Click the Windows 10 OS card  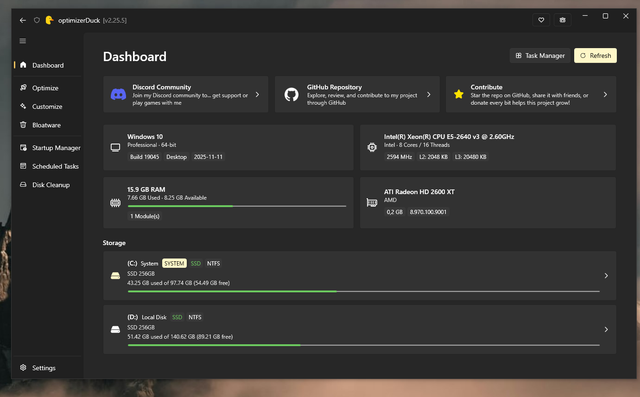[228, 147]
